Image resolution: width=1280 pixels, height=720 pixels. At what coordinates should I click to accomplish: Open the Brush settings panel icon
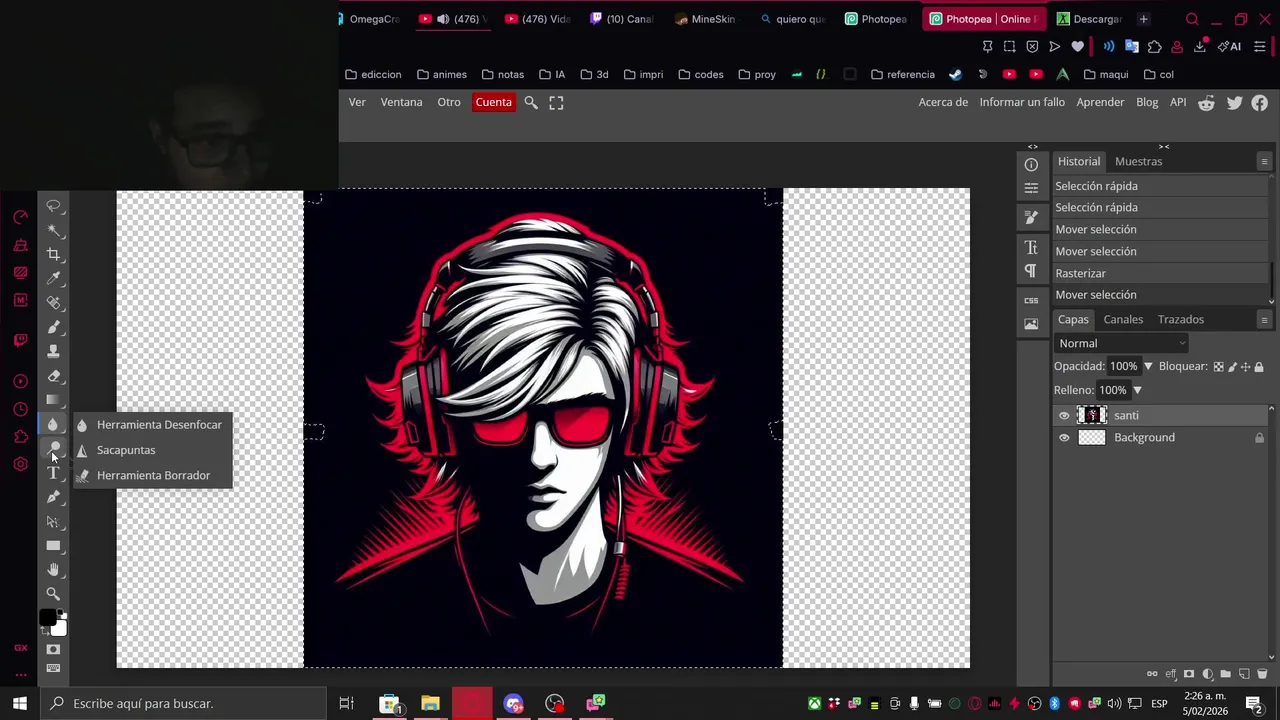click(x=1031, y=217)
